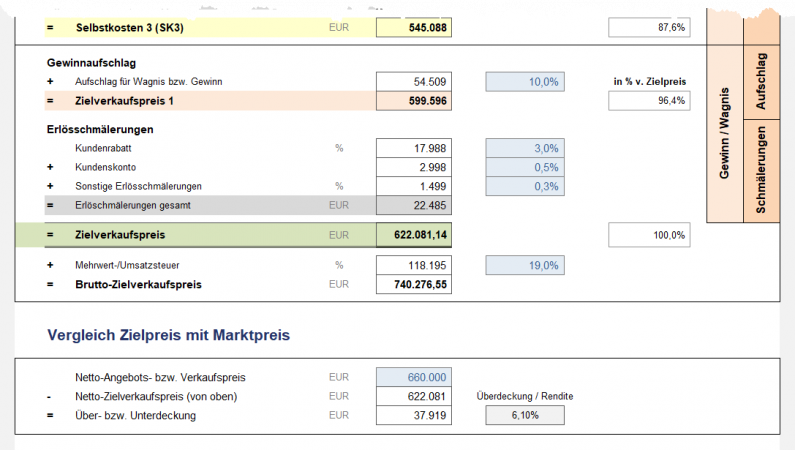Click the Aufschlag für Wagnis amount 54.509
The image size is (795, 450).
coord(414,81)
